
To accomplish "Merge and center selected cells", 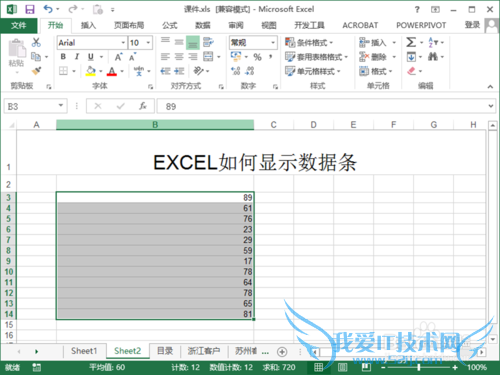I will point(208,57).
